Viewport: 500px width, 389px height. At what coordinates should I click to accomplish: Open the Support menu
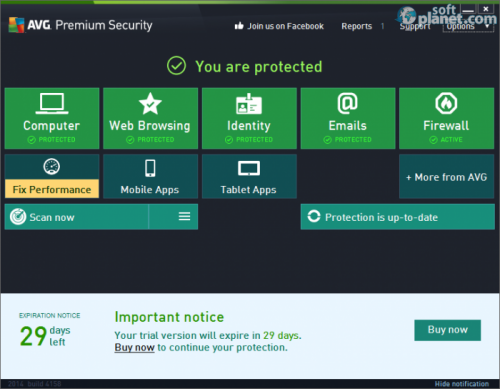[x=415, y=26]
